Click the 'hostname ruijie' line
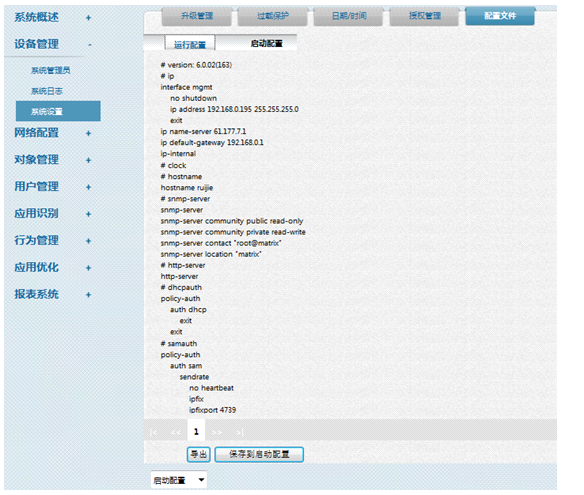Image resolution: width=584 pixels, height=495 pixels. (187, 188)
